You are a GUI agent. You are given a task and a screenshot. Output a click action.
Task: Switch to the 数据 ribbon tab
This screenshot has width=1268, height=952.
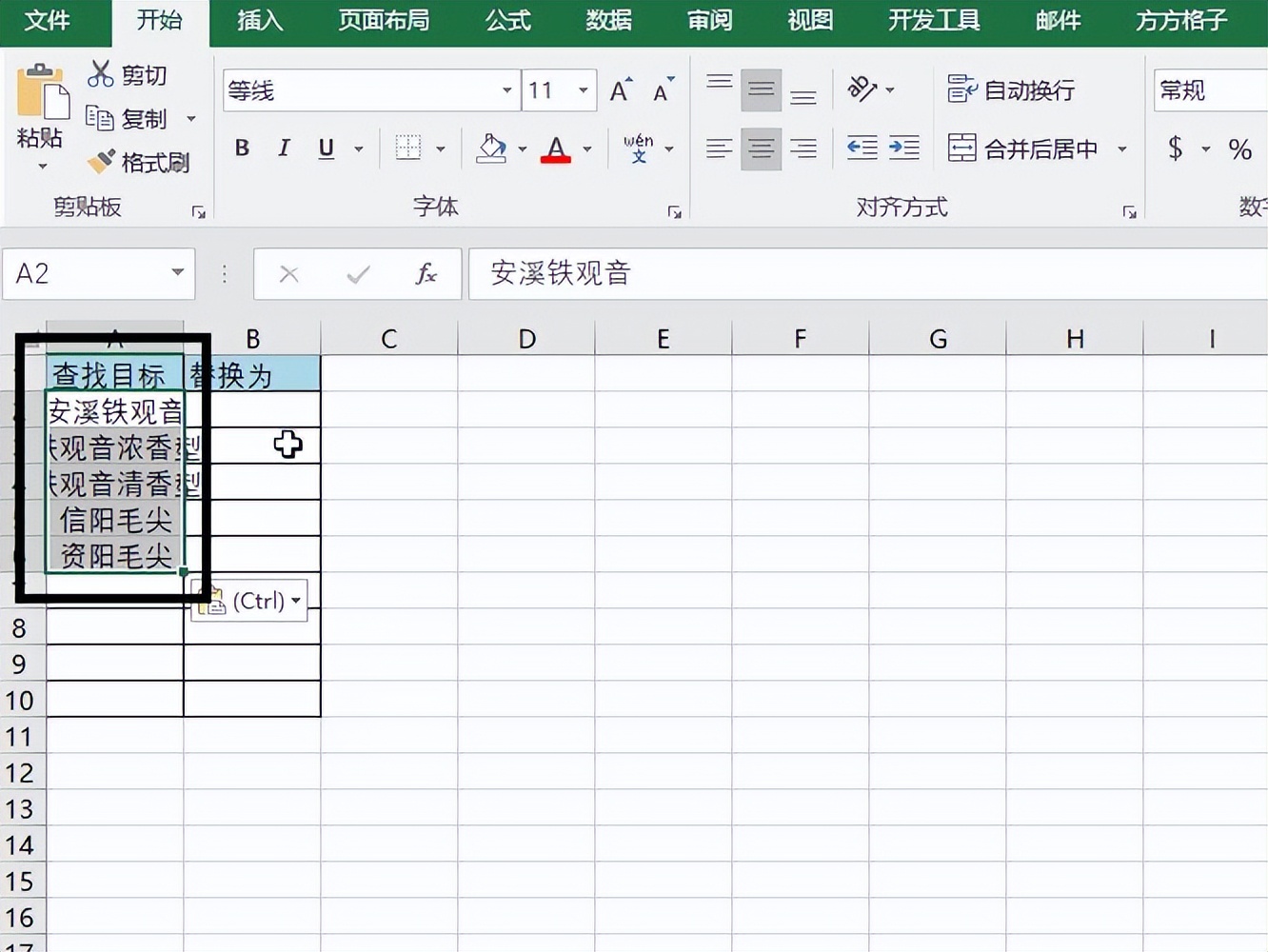point(608,21)
